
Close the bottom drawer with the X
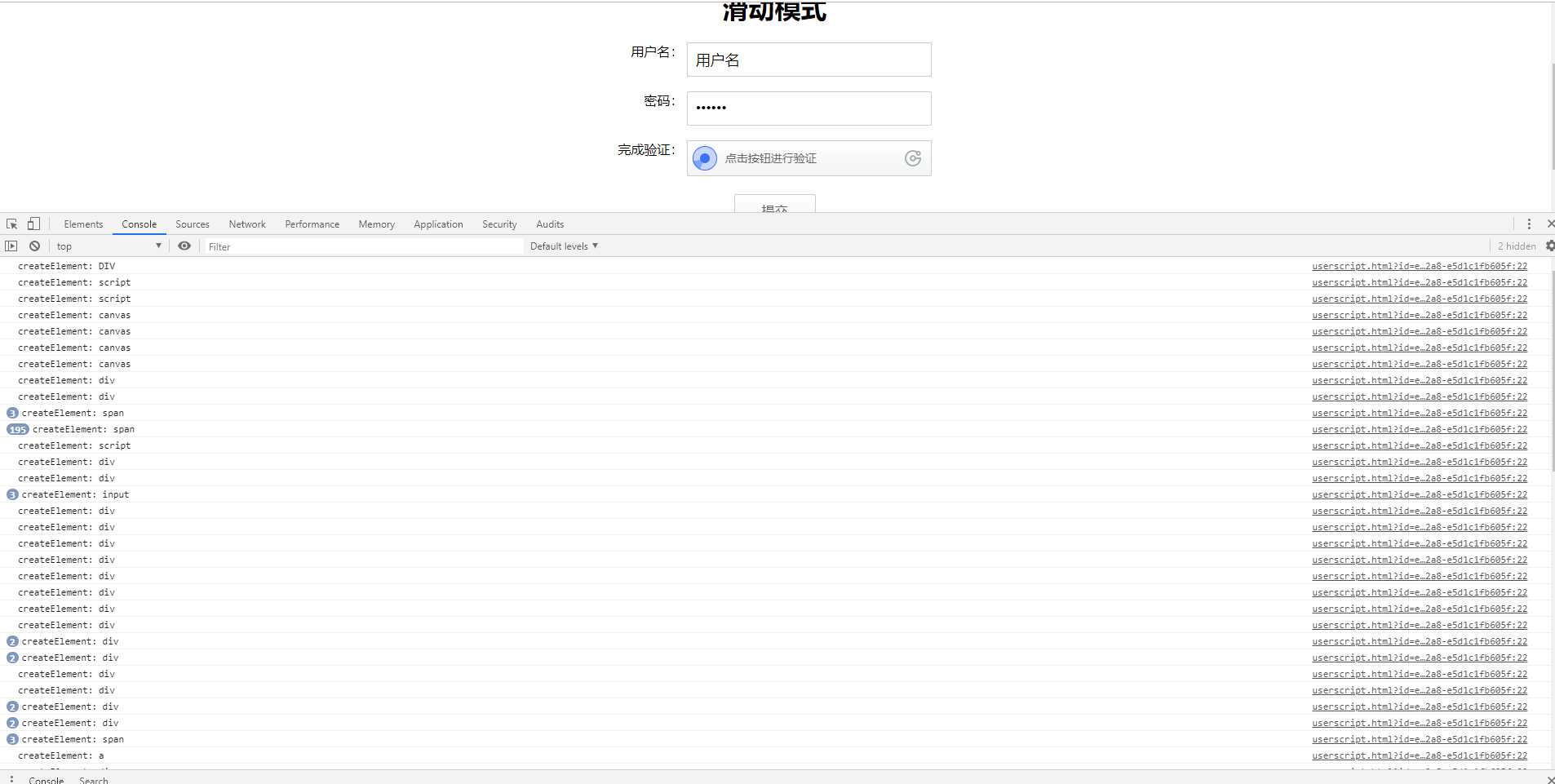pos(1551,780)
